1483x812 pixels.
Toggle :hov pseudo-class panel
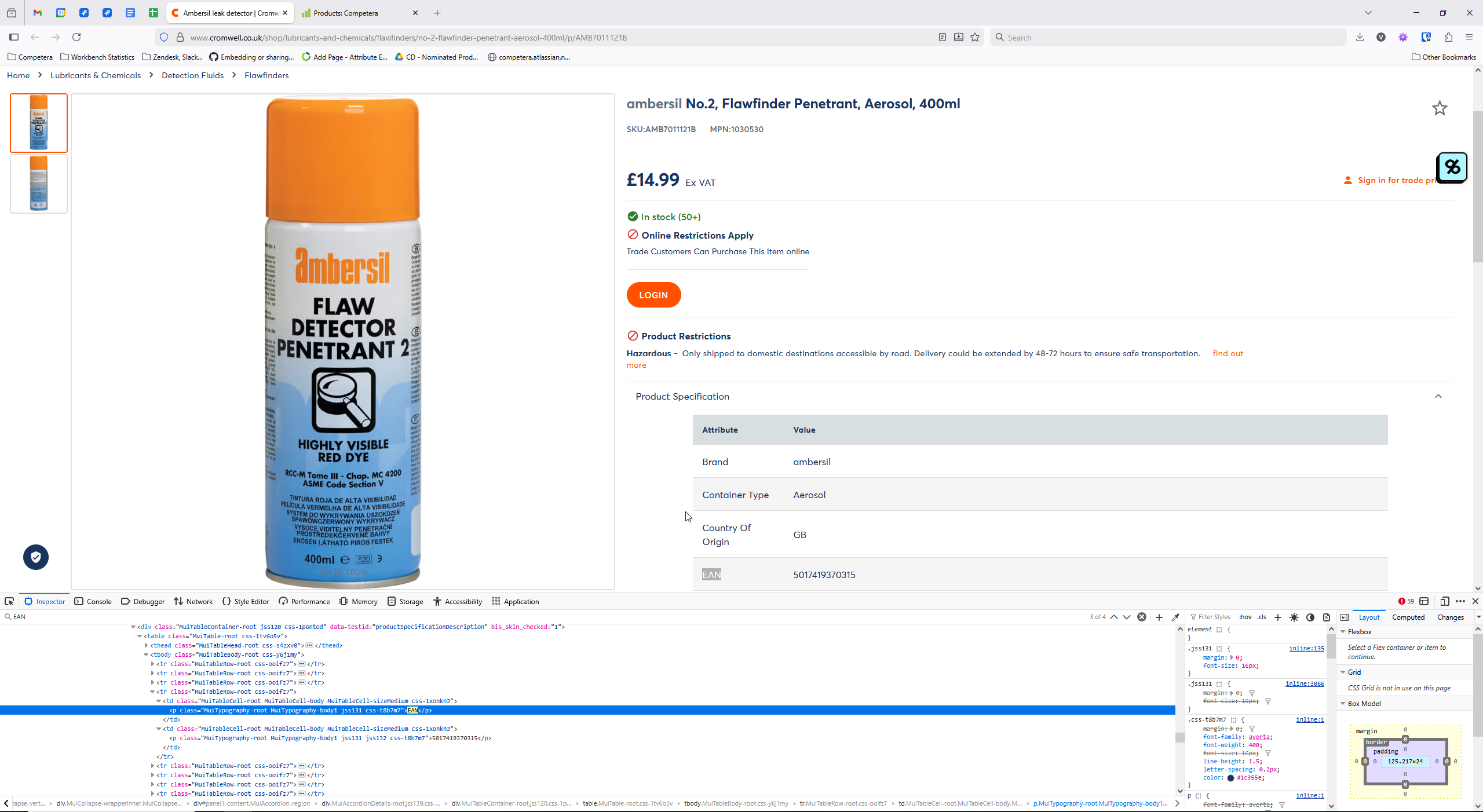pyautogui.click(x=1245, y=617)
